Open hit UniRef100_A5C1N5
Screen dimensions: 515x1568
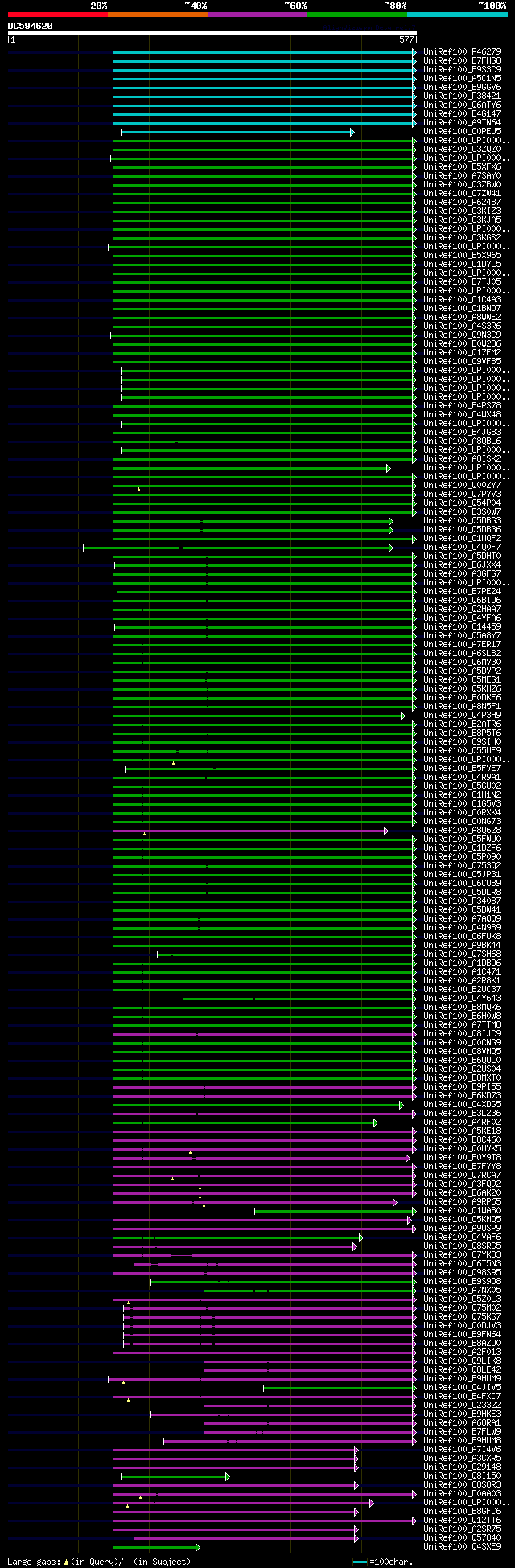pos(462,78)
